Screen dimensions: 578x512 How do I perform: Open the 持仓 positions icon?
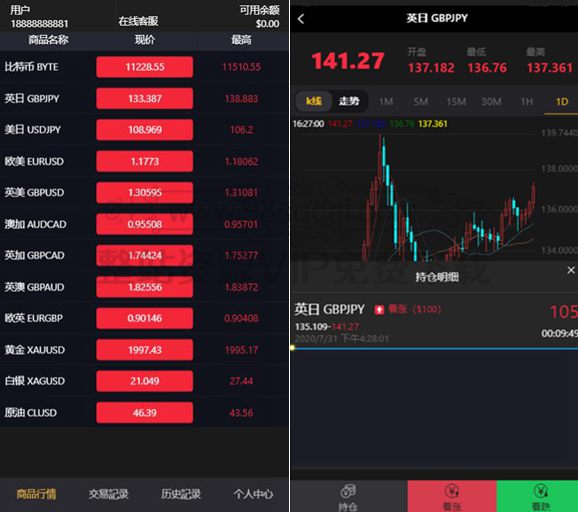click(x=348, y=497)
